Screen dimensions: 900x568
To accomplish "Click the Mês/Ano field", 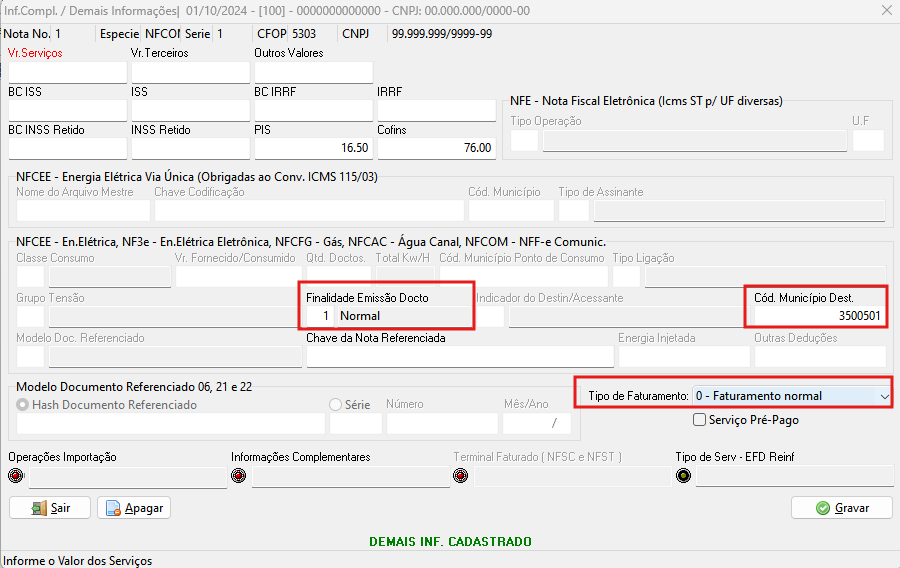I will pos(537,423).
